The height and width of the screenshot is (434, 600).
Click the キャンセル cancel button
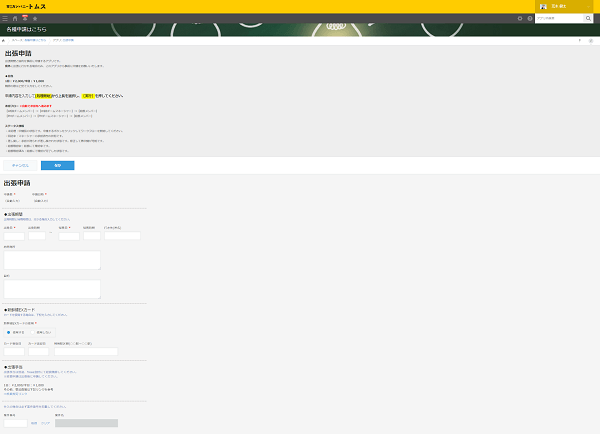20,165
